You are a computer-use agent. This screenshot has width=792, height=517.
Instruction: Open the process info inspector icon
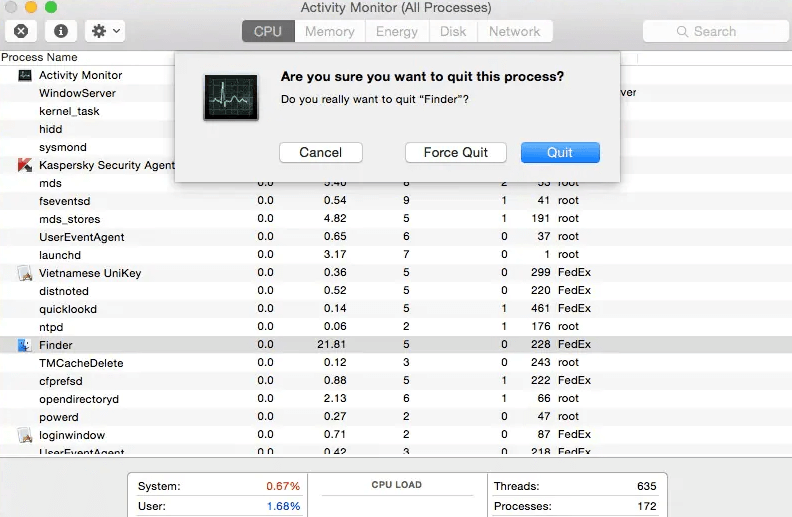(x=60, y=31)
